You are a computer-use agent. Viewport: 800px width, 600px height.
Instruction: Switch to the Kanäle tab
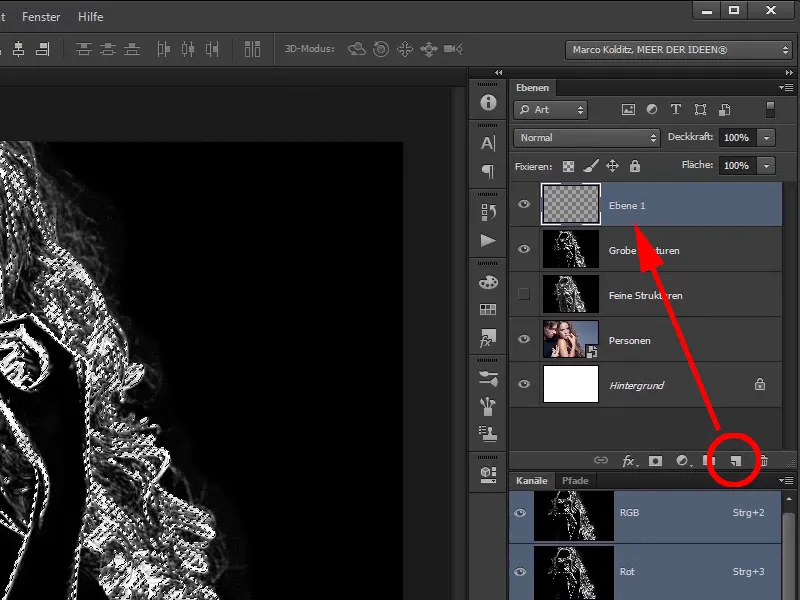click(x=531, y=481)
